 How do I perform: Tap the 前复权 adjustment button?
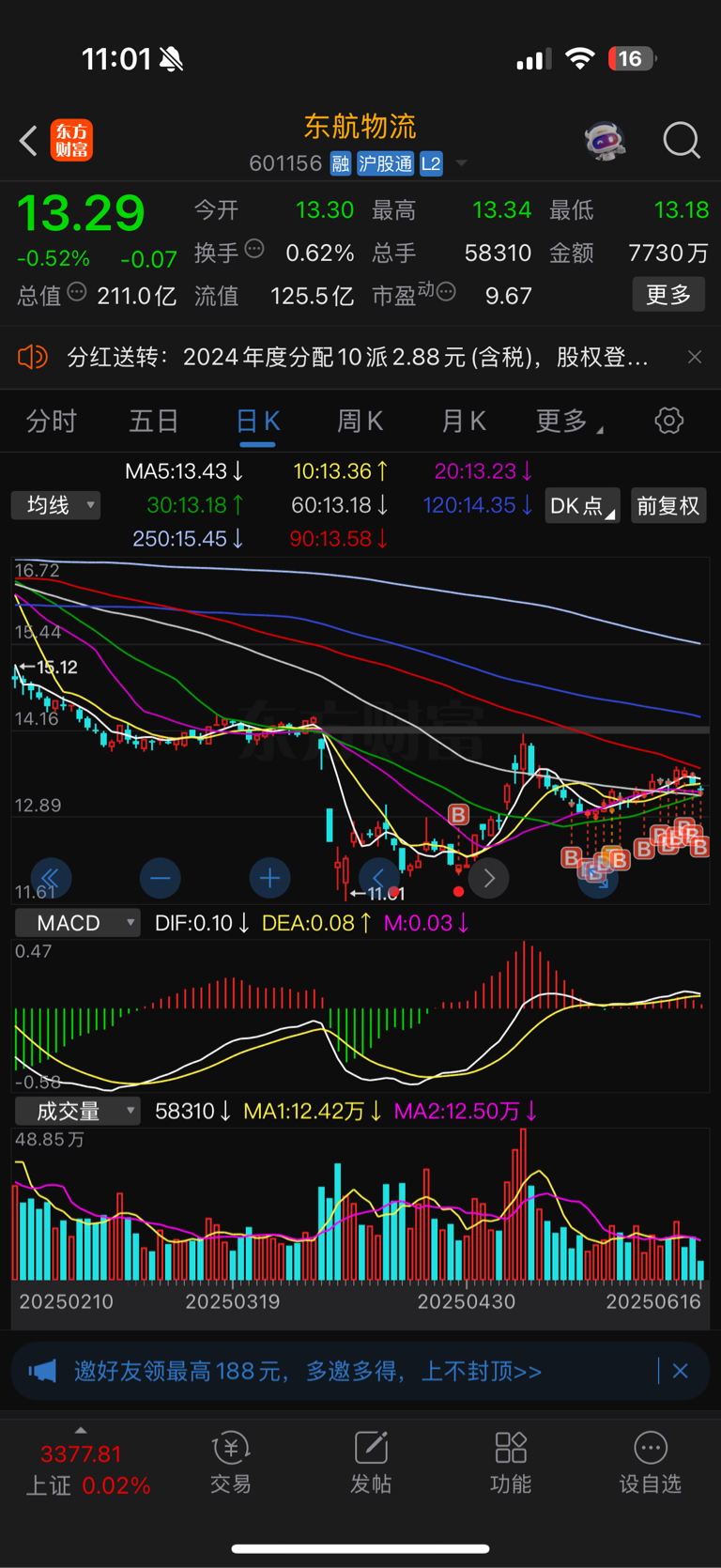click(x=668, y=505)
